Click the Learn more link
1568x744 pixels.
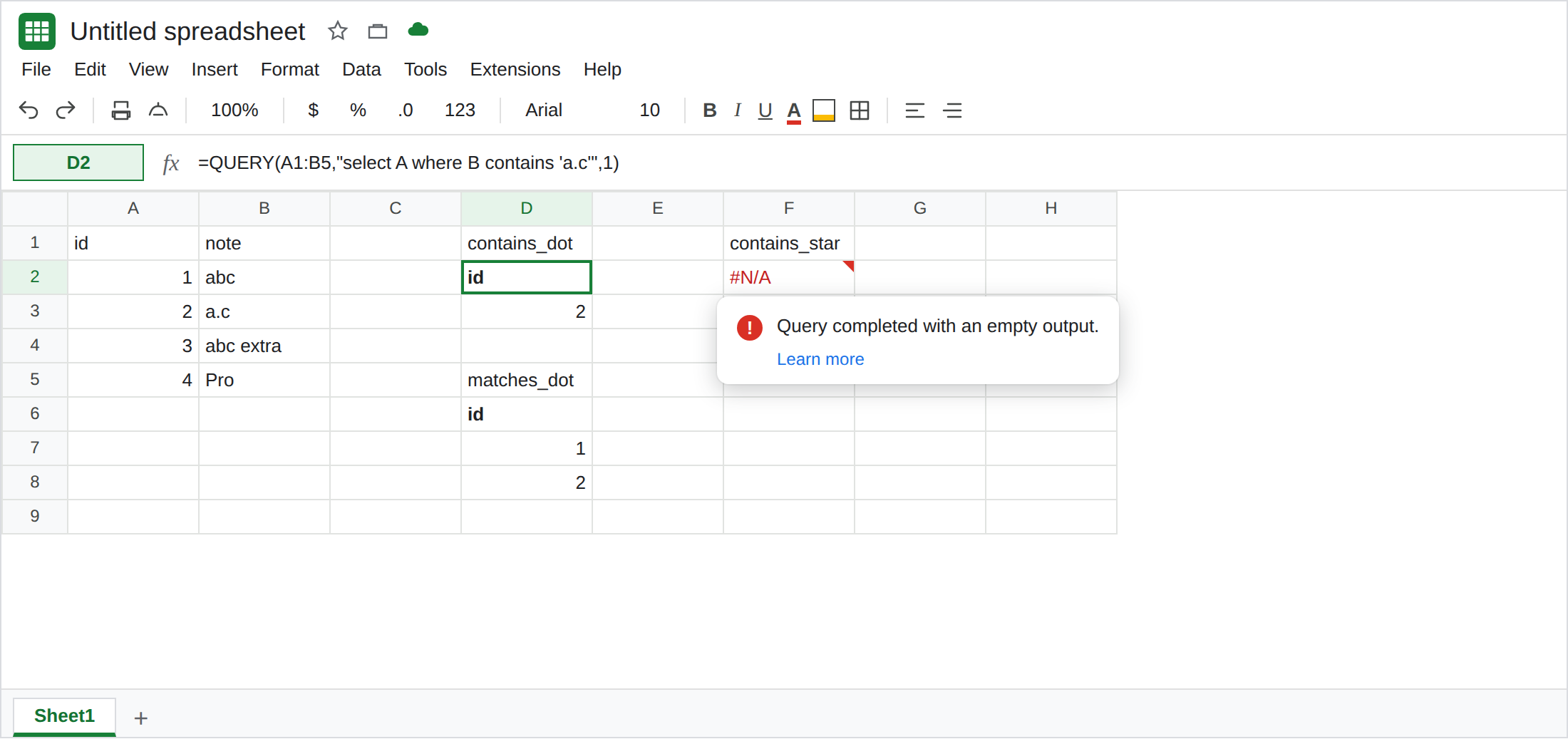[x=820, y=359]
